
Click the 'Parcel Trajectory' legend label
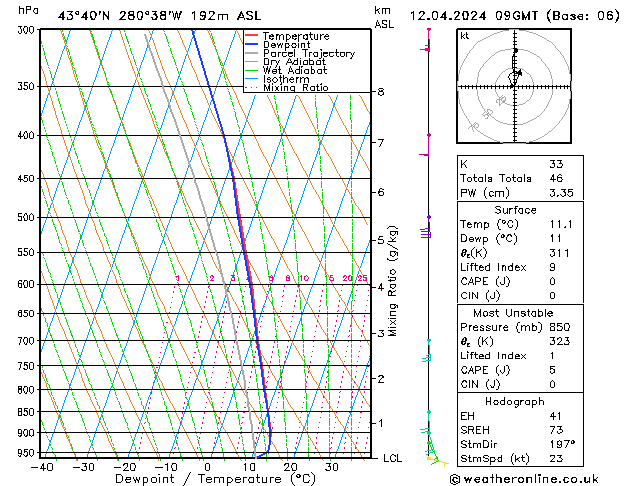(309, 53)
